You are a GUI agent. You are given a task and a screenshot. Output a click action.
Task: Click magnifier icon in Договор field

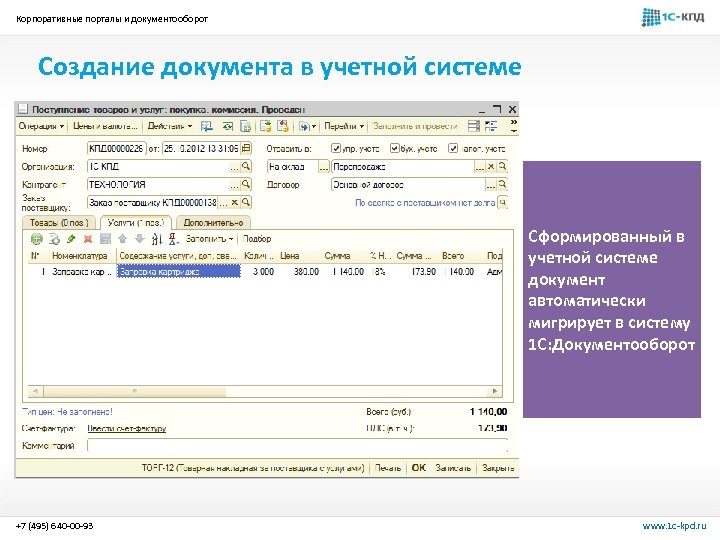point(502,185)
